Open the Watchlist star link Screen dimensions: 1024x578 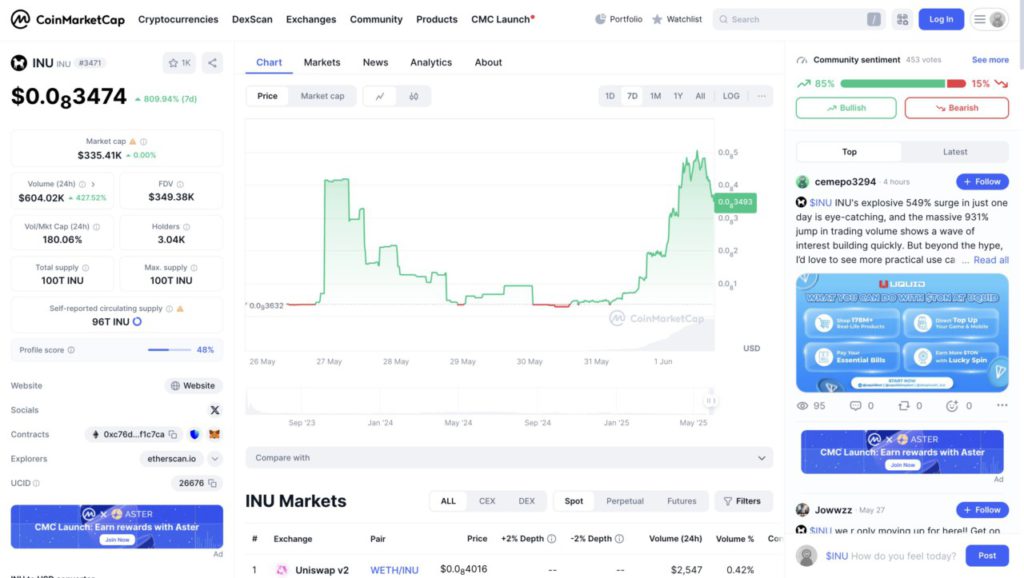(x=677, y=20)
